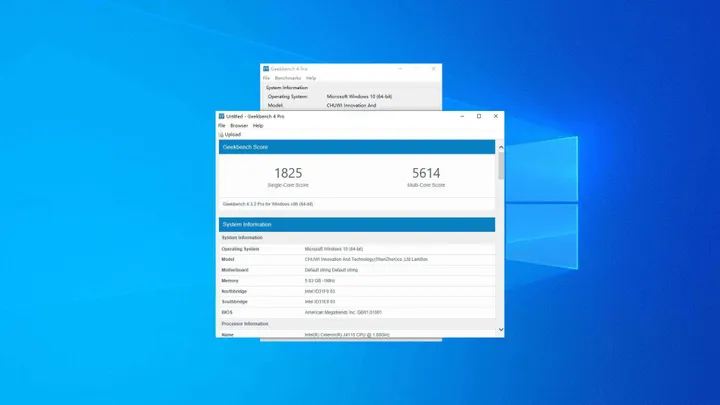The height and width of the screenshot is (405, 720).
Task: Maximize the Untitled Geekbench 4 Pro window
Action: (479, 116)
